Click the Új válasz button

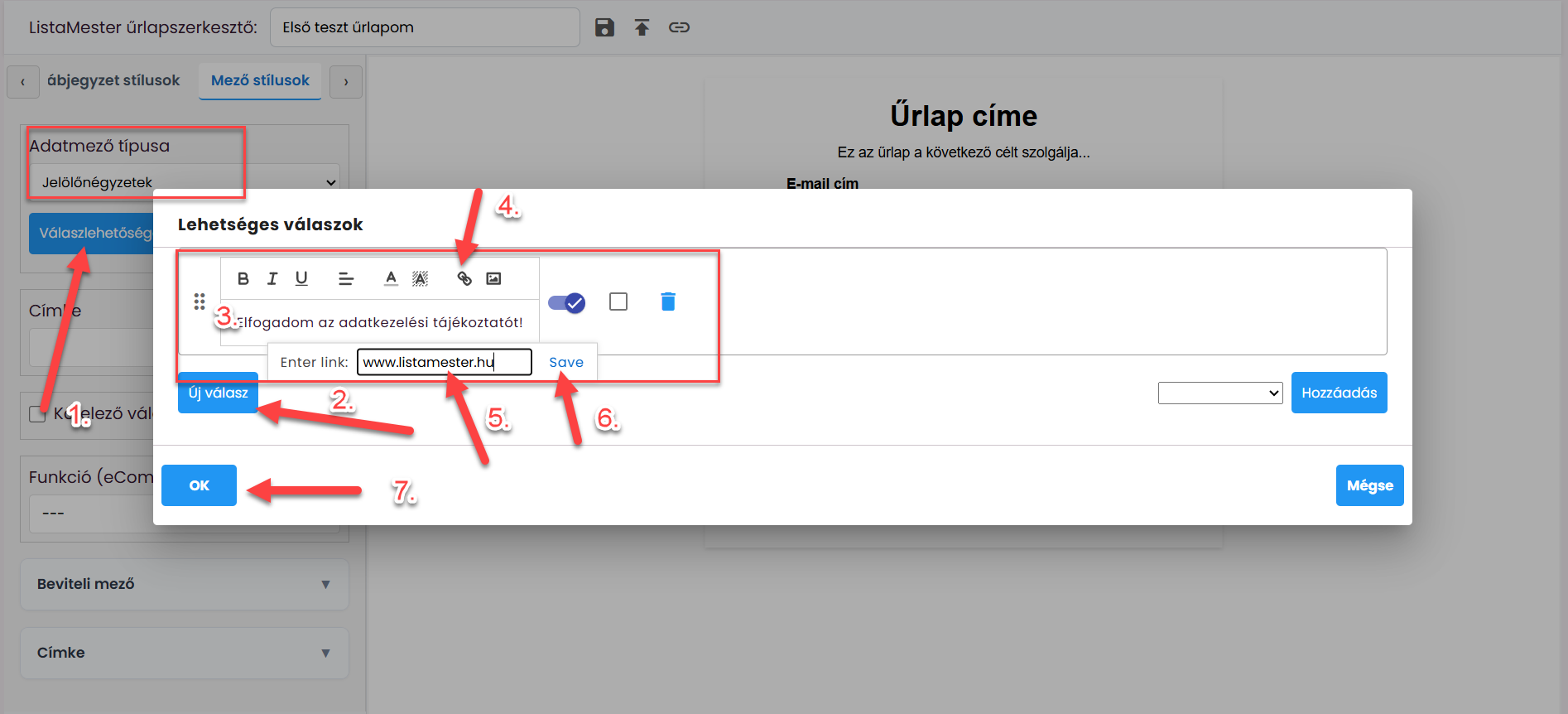[219, 393]
